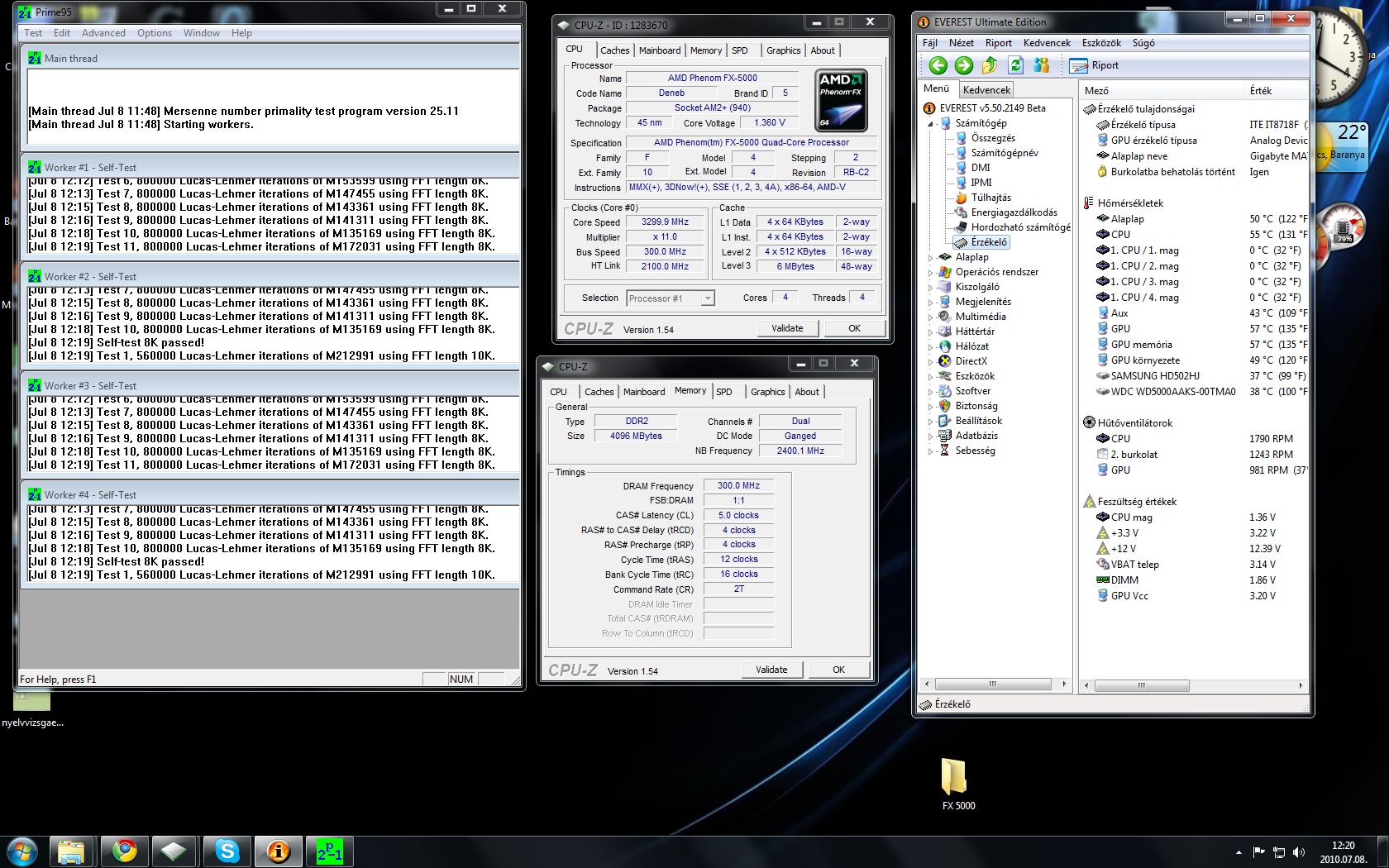The height and width of the screenshot is (868, 1389).
Task: Expand the Operációs rendszer node
Action: pos(930,273)
